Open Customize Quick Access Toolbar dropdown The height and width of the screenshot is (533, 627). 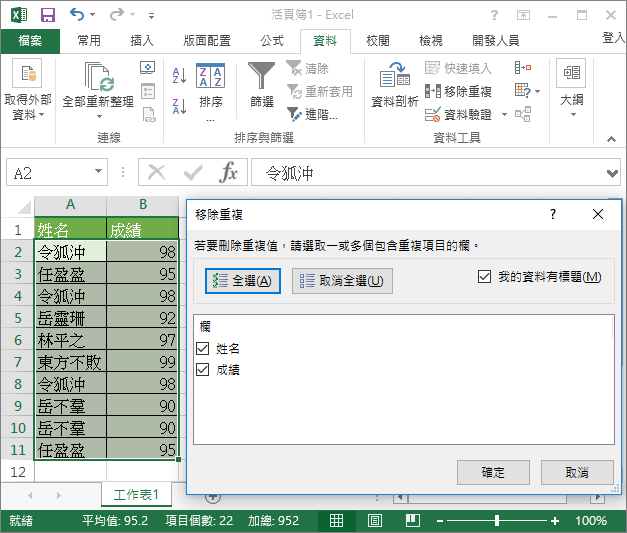pyautogui.click(x=151, y=16)
